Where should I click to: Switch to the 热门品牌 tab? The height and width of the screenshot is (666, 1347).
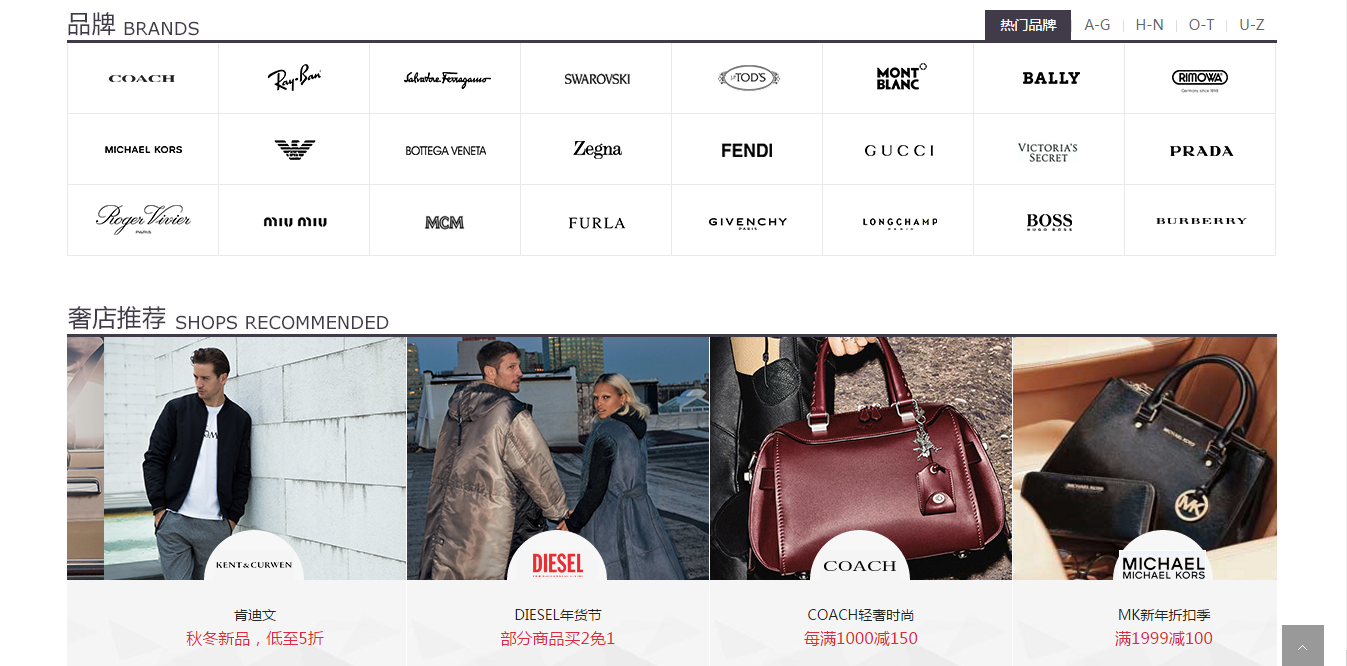(1028, 25)
